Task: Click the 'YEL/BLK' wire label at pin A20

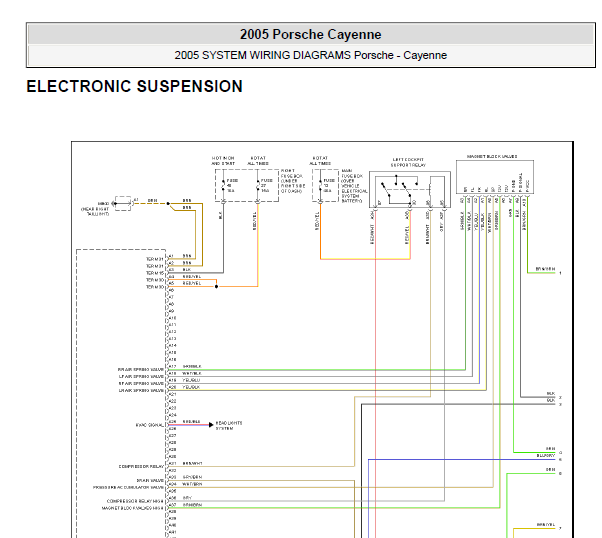Action: 191,387
